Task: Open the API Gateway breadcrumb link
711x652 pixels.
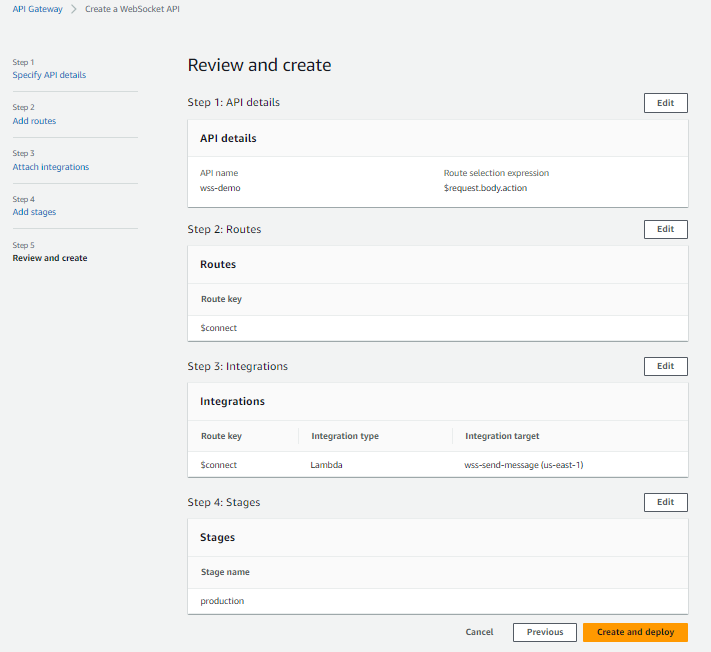Action: tap(37, 9)
